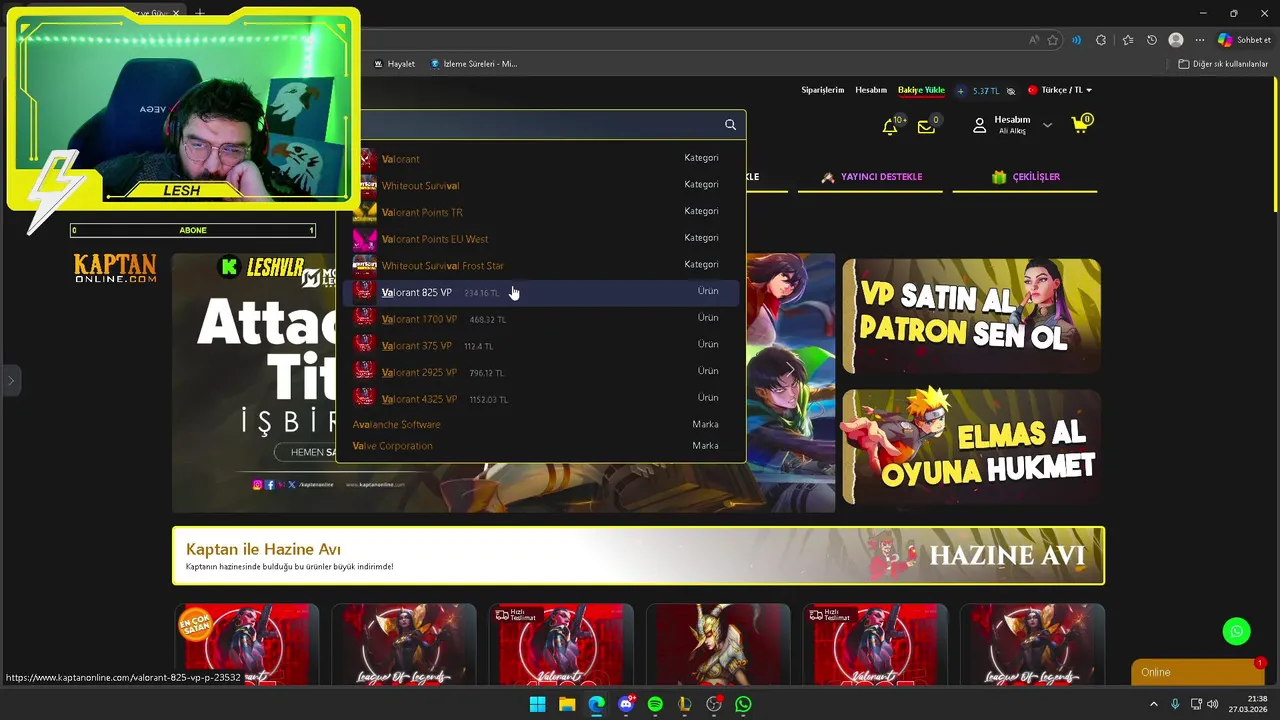Open File Explorer from taskbar

click(x=567, y=704)
